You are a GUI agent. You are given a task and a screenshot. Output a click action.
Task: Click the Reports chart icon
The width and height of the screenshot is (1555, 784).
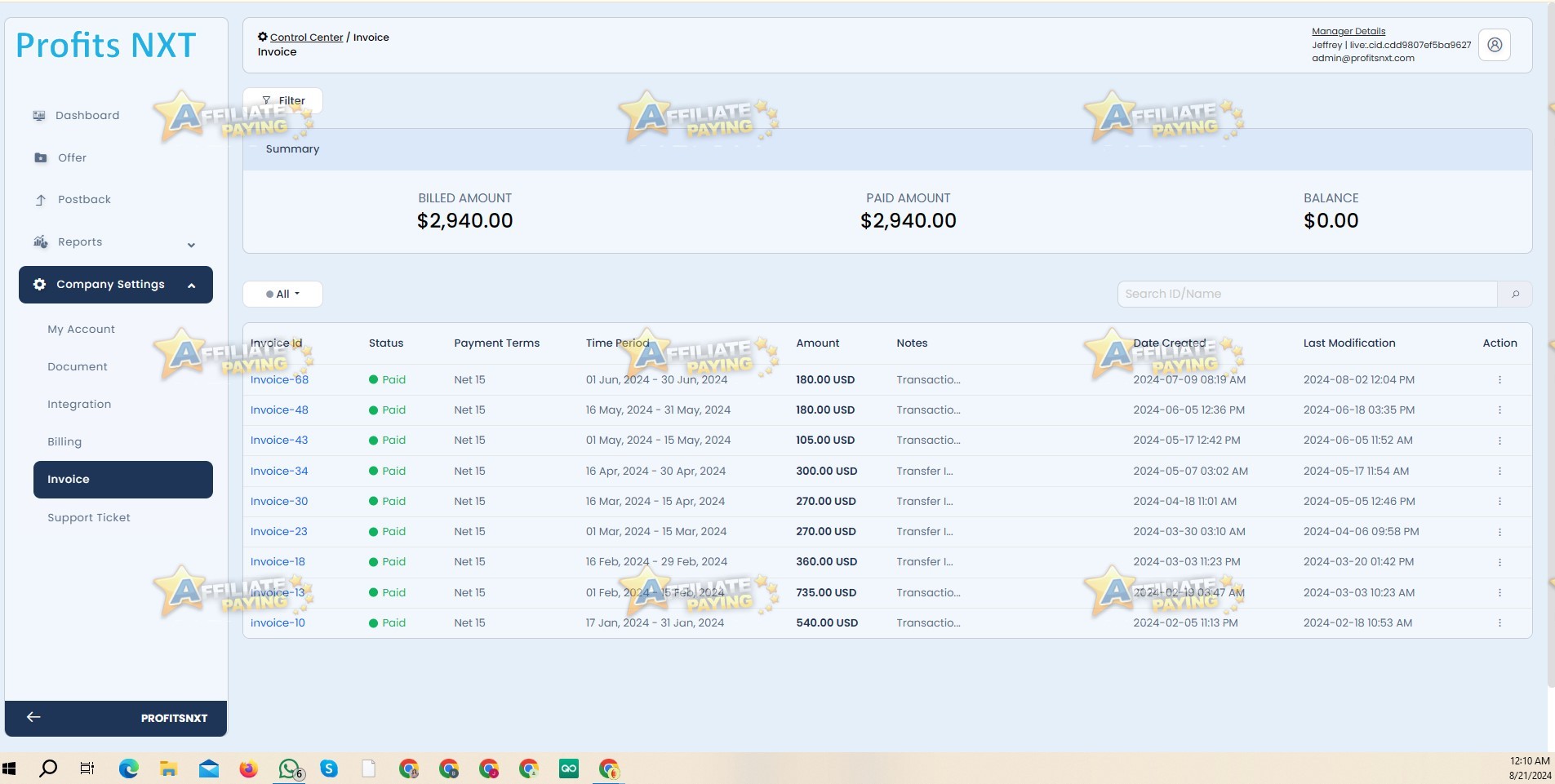coord(41,241)
